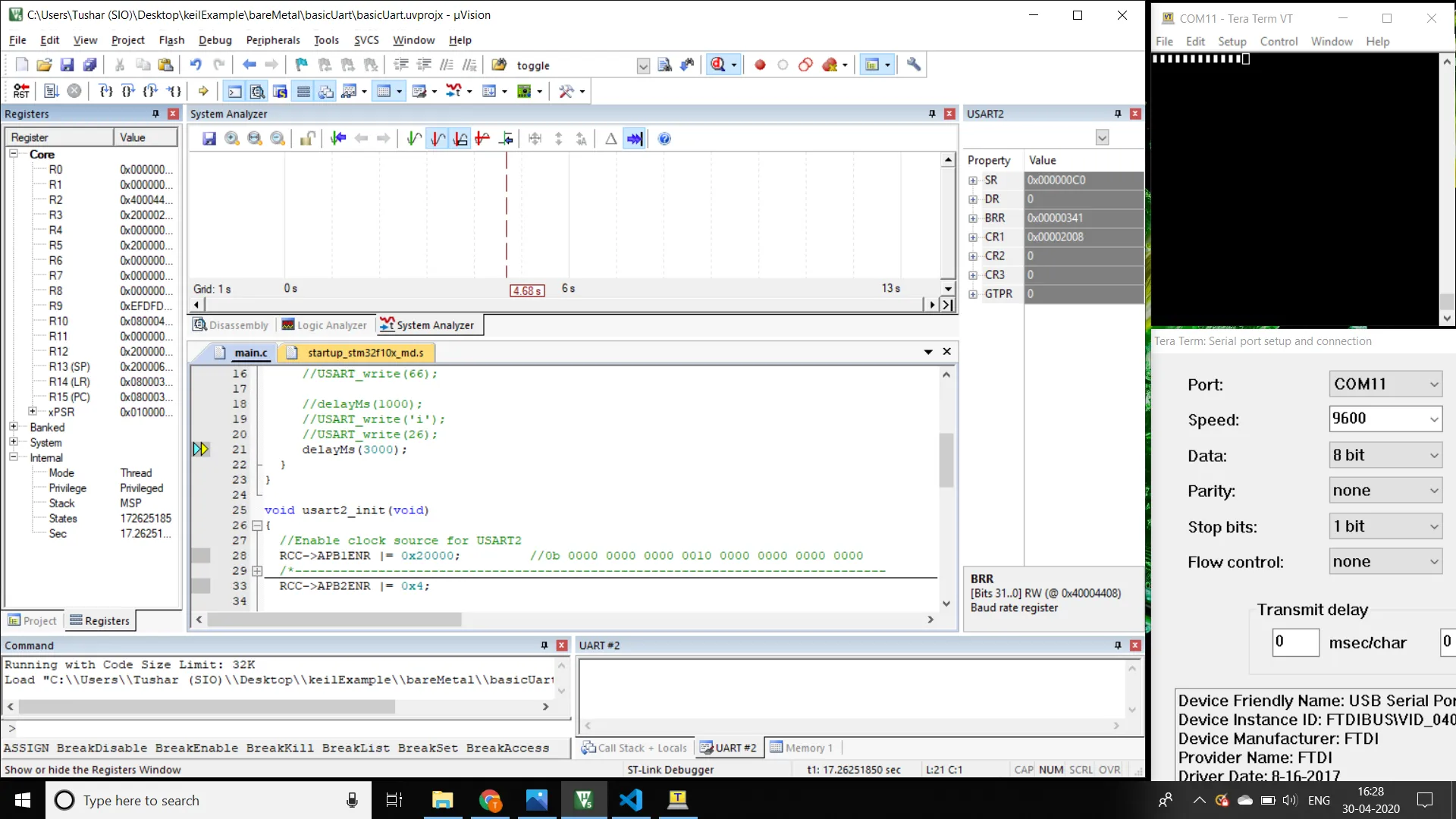Open the Speed baud rate dropdown
This screenshot has height=819, width=1456.
click(1433, 419)
